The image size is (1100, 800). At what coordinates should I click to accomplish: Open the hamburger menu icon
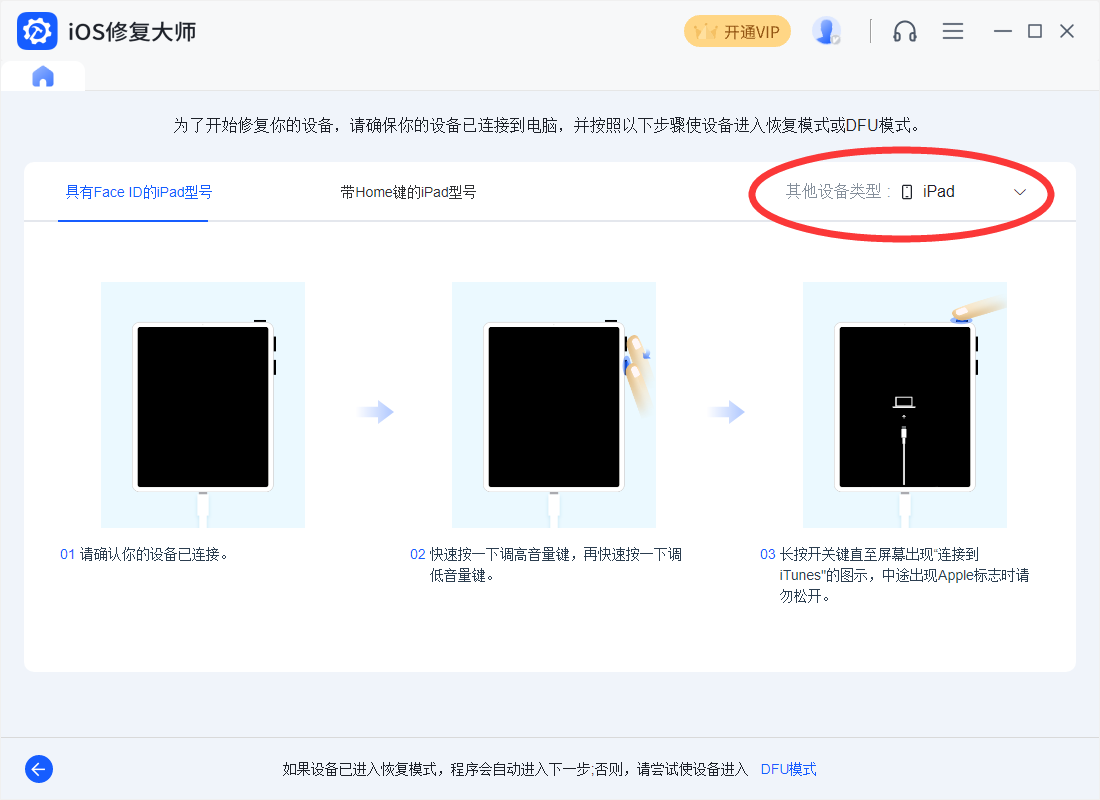[x=953, y=31]
